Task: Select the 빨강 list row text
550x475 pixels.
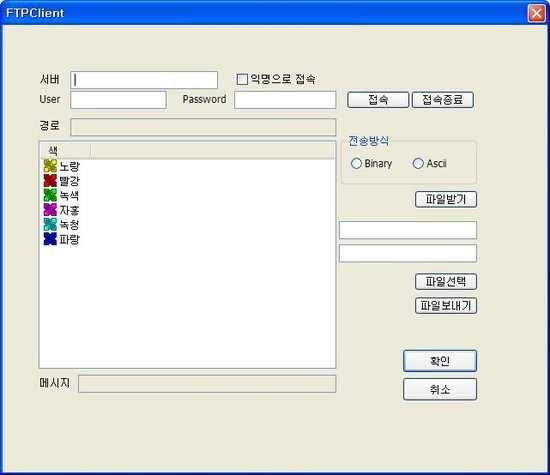Action: tap(69, 181)
